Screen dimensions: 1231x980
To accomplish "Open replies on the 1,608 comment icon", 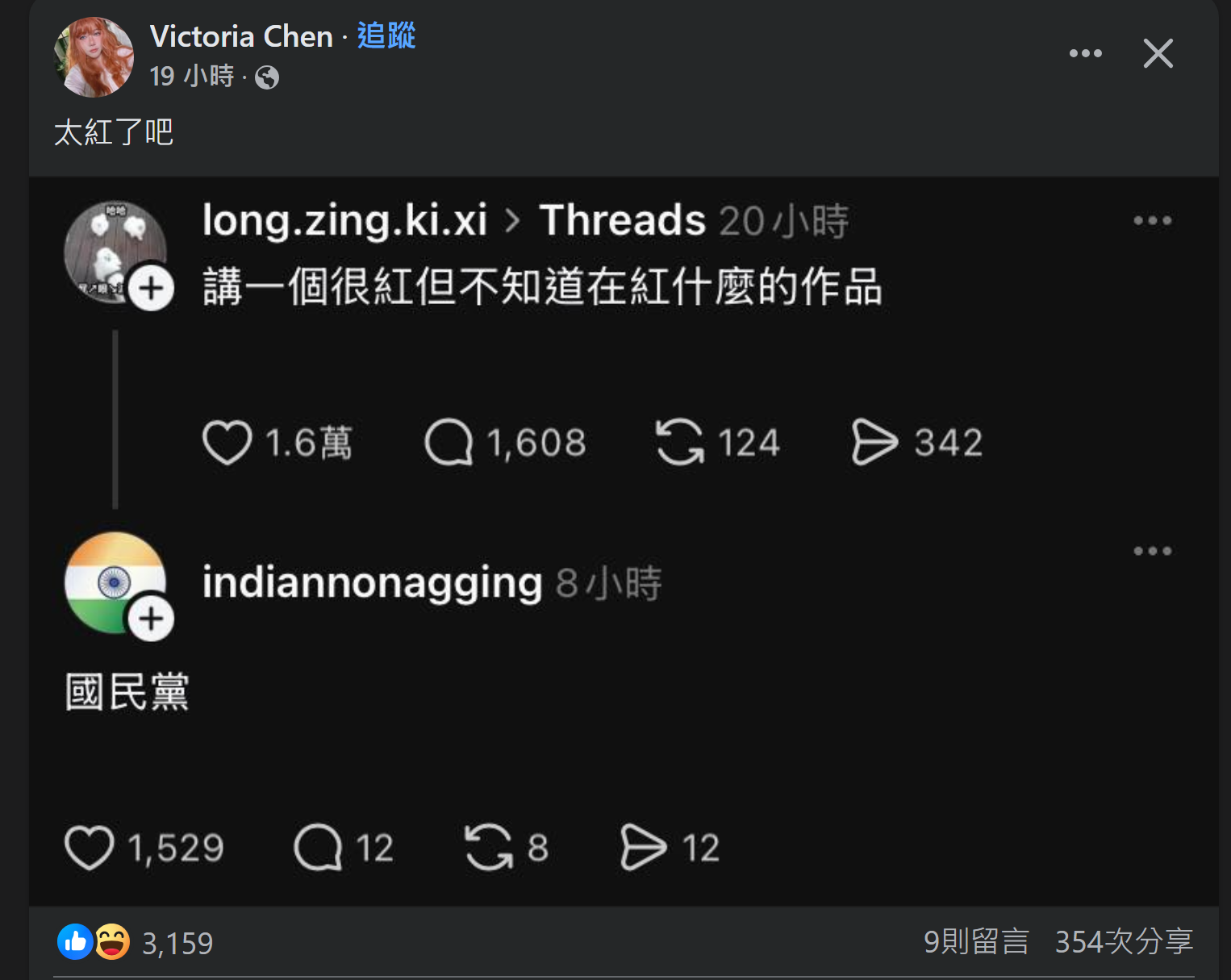I will pyautogui.click(x=449, y=442).
